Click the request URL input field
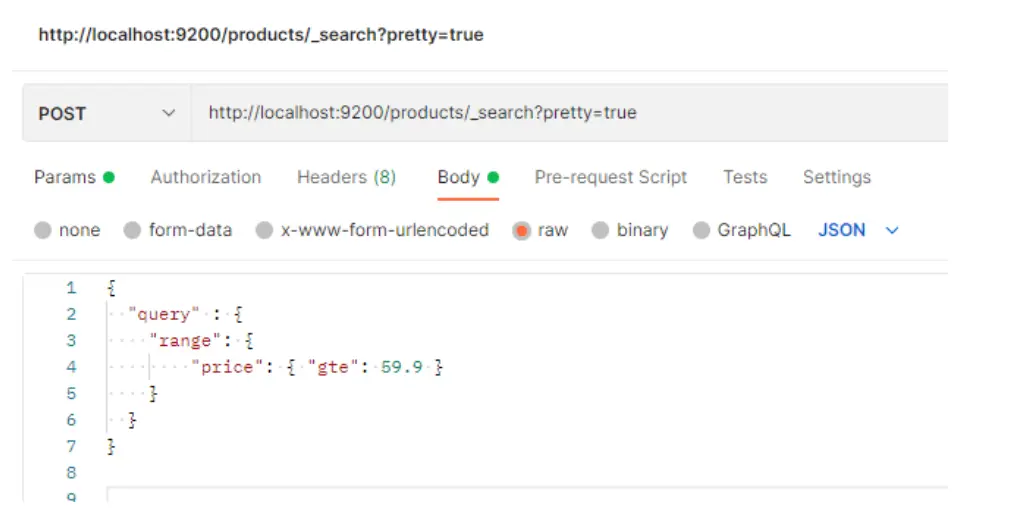 (560, 113)
